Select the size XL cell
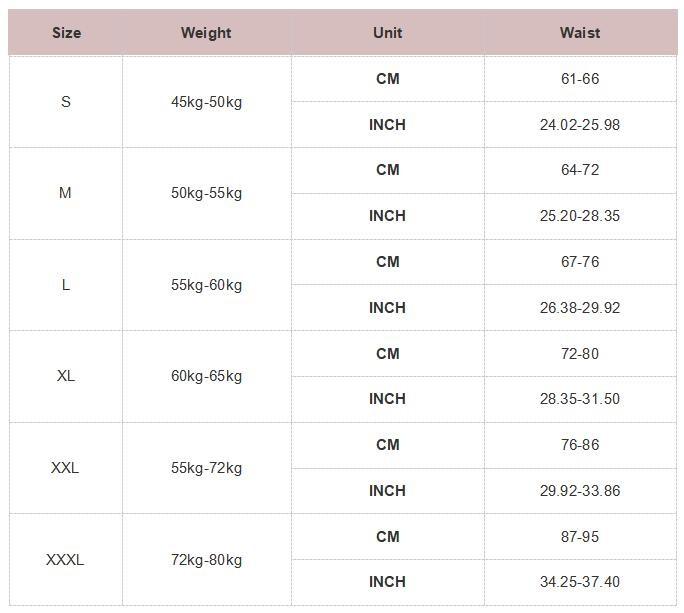The height and width of the screenshot is (613, 684). coord(66,376)
